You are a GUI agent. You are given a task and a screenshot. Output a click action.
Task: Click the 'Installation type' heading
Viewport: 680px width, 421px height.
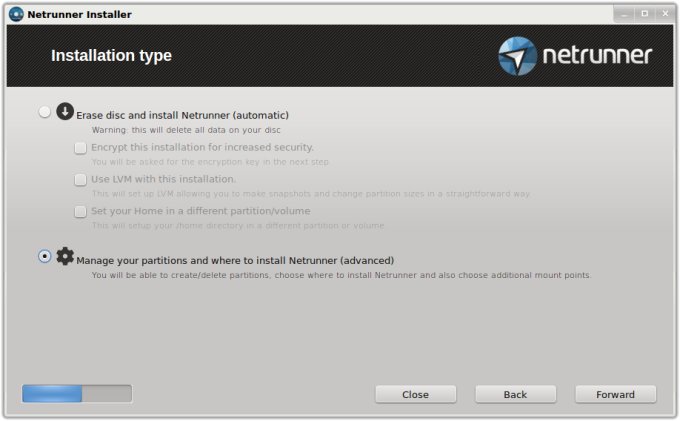coord(111,55)
